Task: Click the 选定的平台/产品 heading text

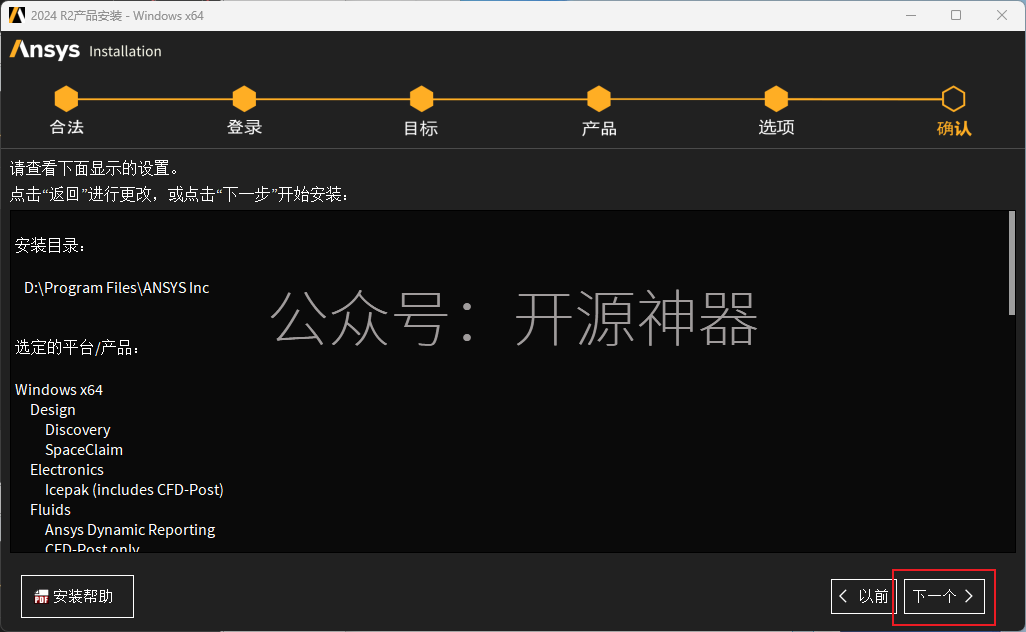Action: 77,347
